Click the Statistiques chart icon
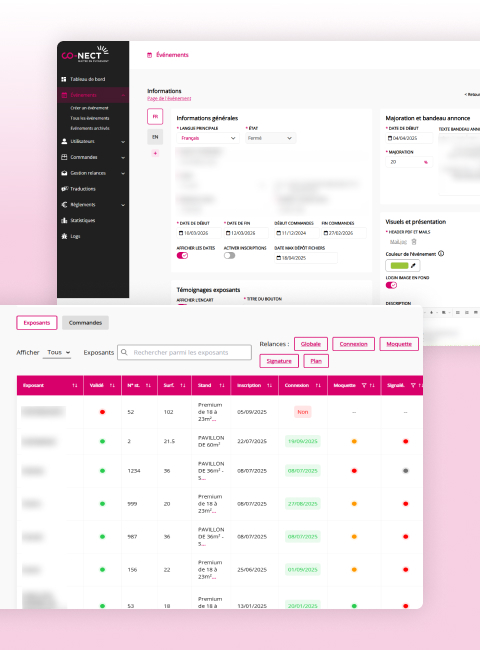480x650 pixels. 64,220
